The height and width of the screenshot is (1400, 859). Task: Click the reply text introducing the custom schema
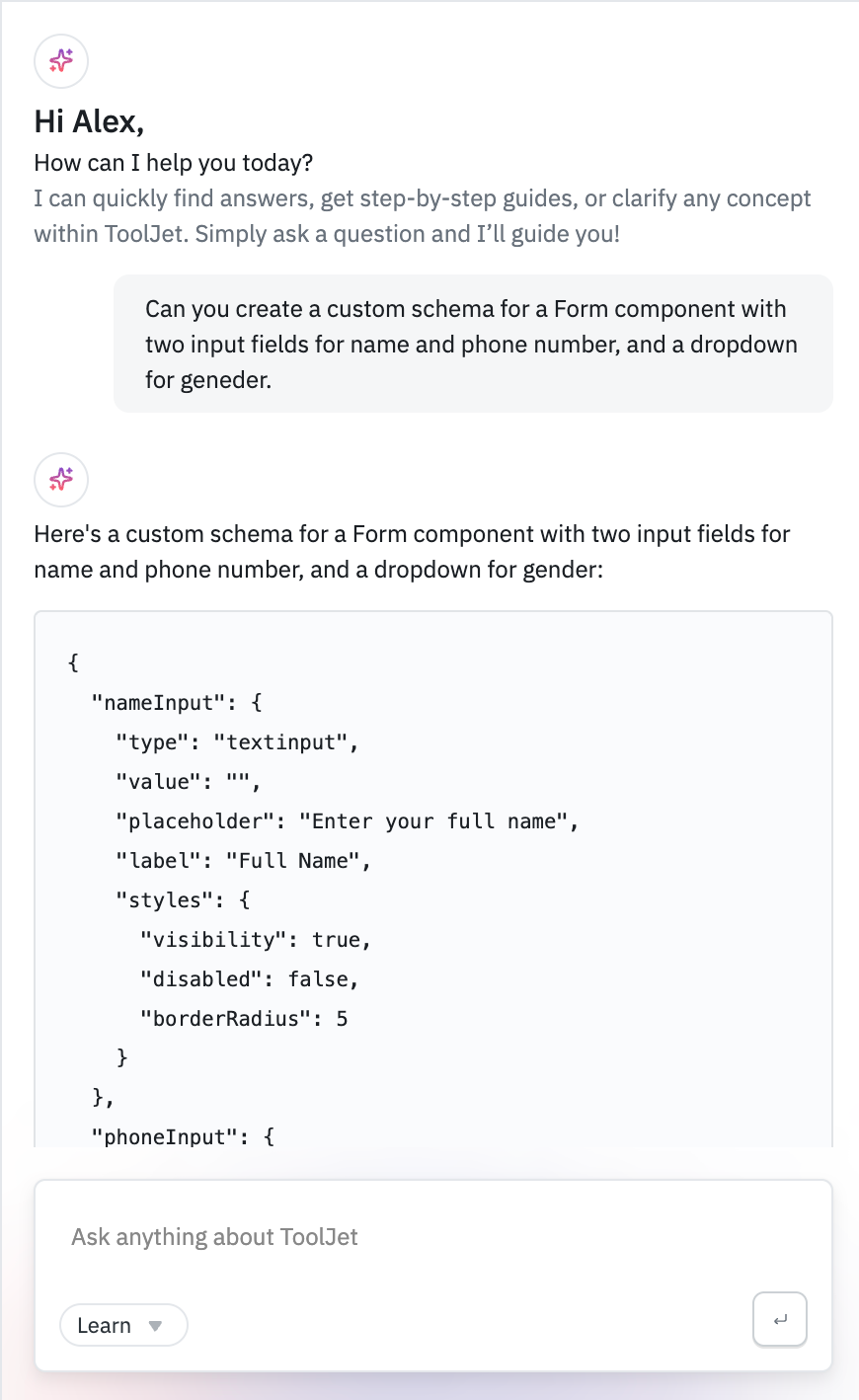412,552
